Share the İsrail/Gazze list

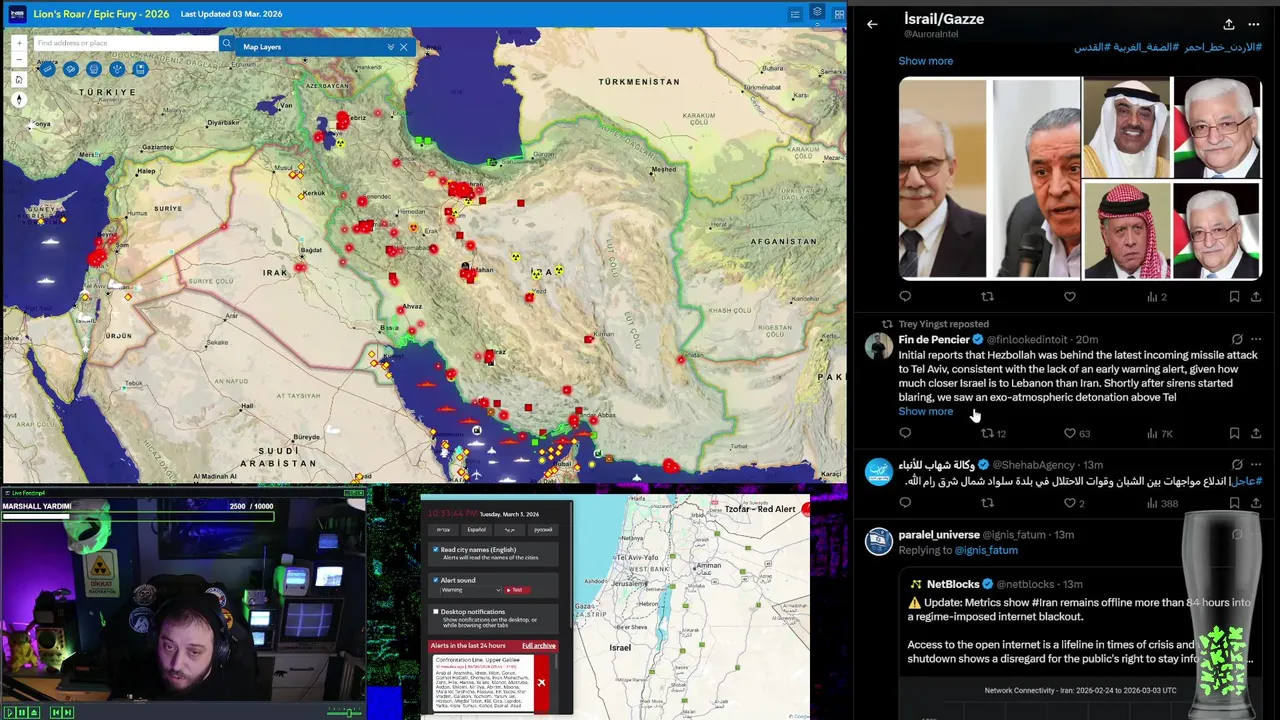pyautogui.click(x=1229, y=24)
